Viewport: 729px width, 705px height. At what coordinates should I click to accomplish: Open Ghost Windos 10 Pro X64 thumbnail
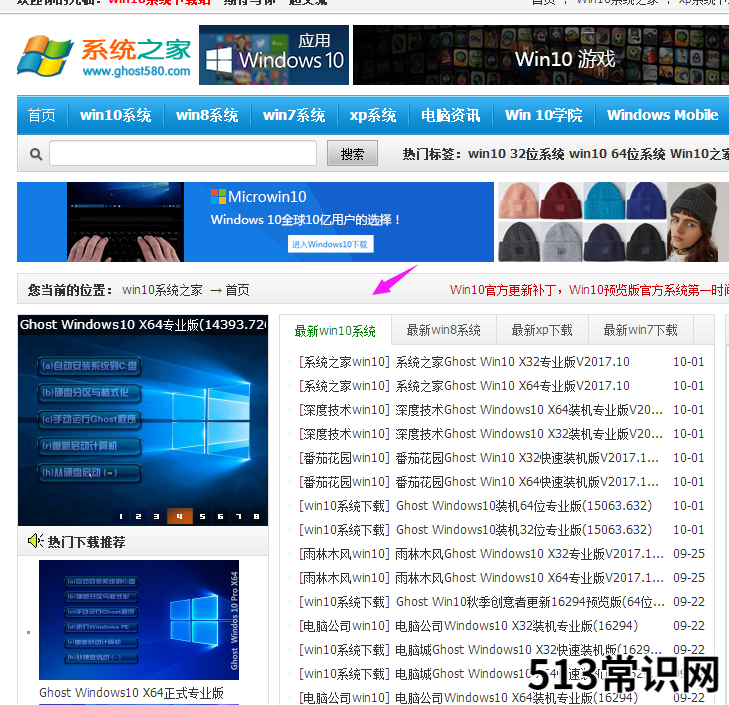[139, 620]
